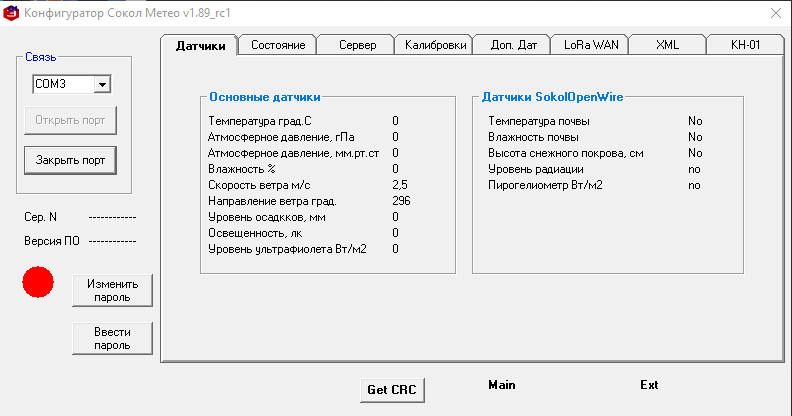This screenshot has width=792, height=416.
Task: Click the Get CRC button
Action: pos(392,390)
